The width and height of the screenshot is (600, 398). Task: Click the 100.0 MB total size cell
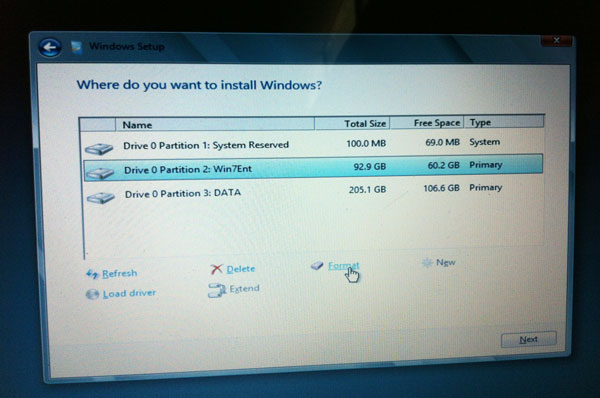pyautogui.click(x=366, y=144)
